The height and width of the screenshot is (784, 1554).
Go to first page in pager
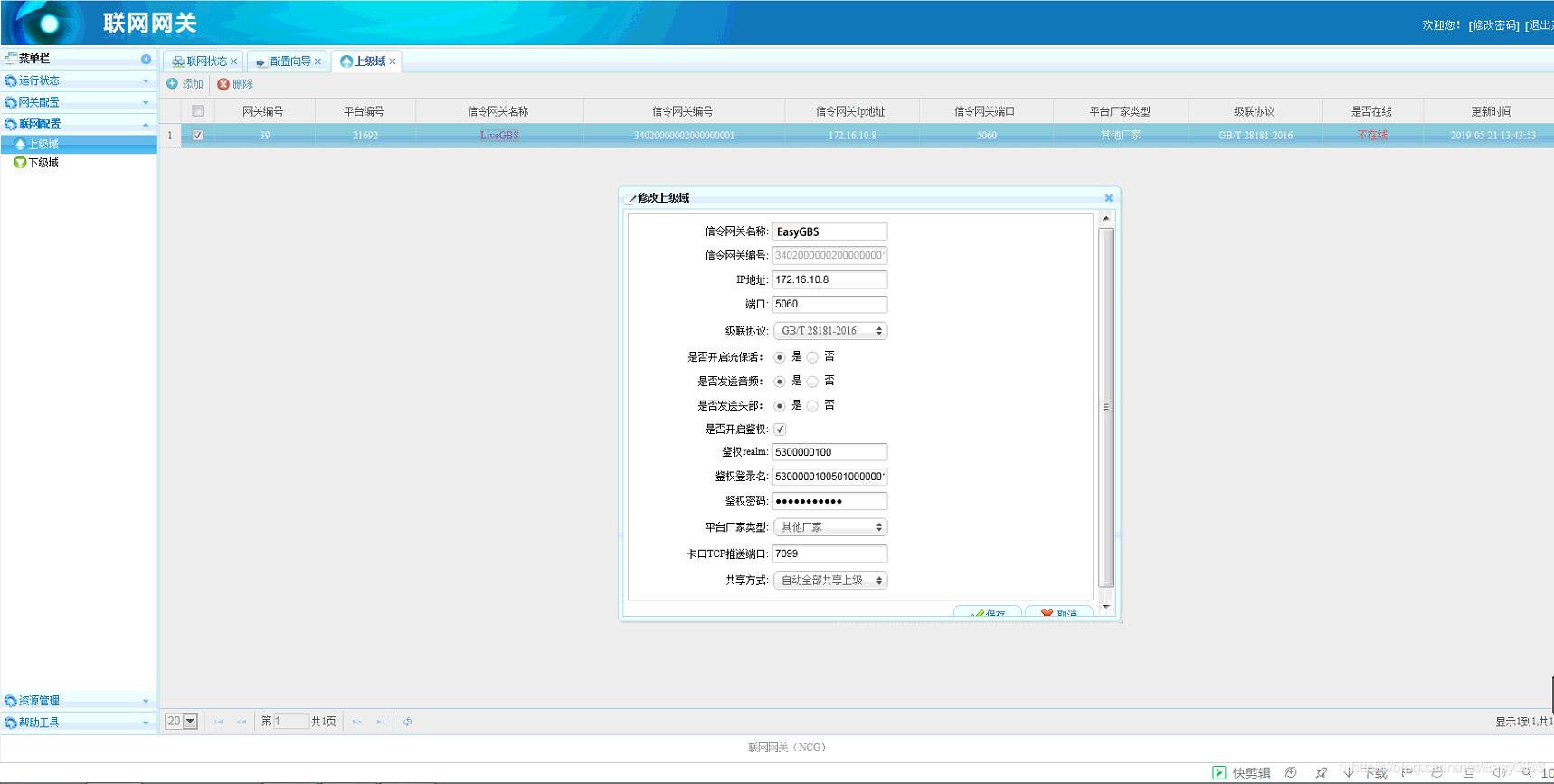(x=218, y=722)
